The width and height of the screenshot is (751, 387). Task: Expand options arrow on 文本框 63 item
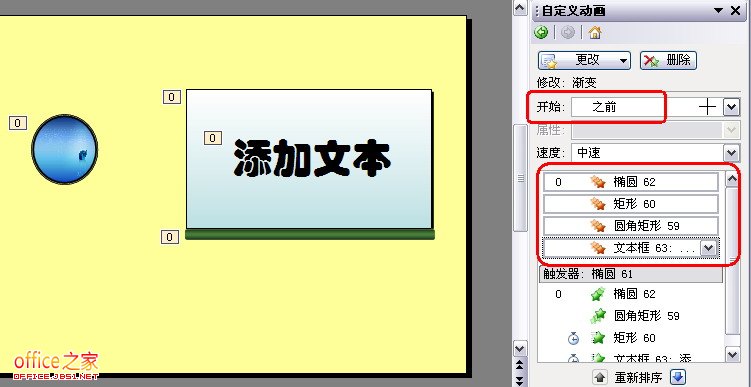click(708, 248)
